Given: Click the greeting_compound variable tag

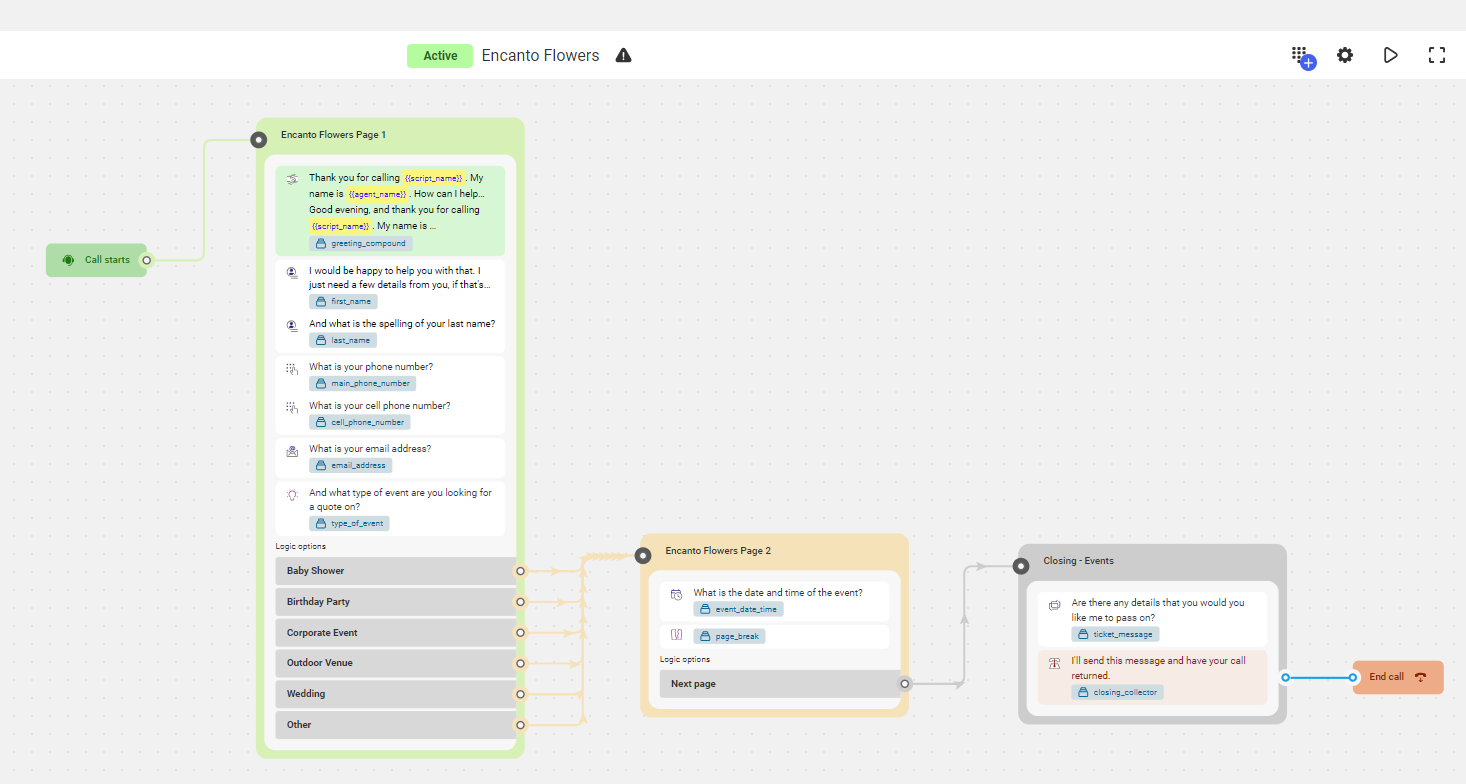Looking at the screenshot, I should coord(361,243).
